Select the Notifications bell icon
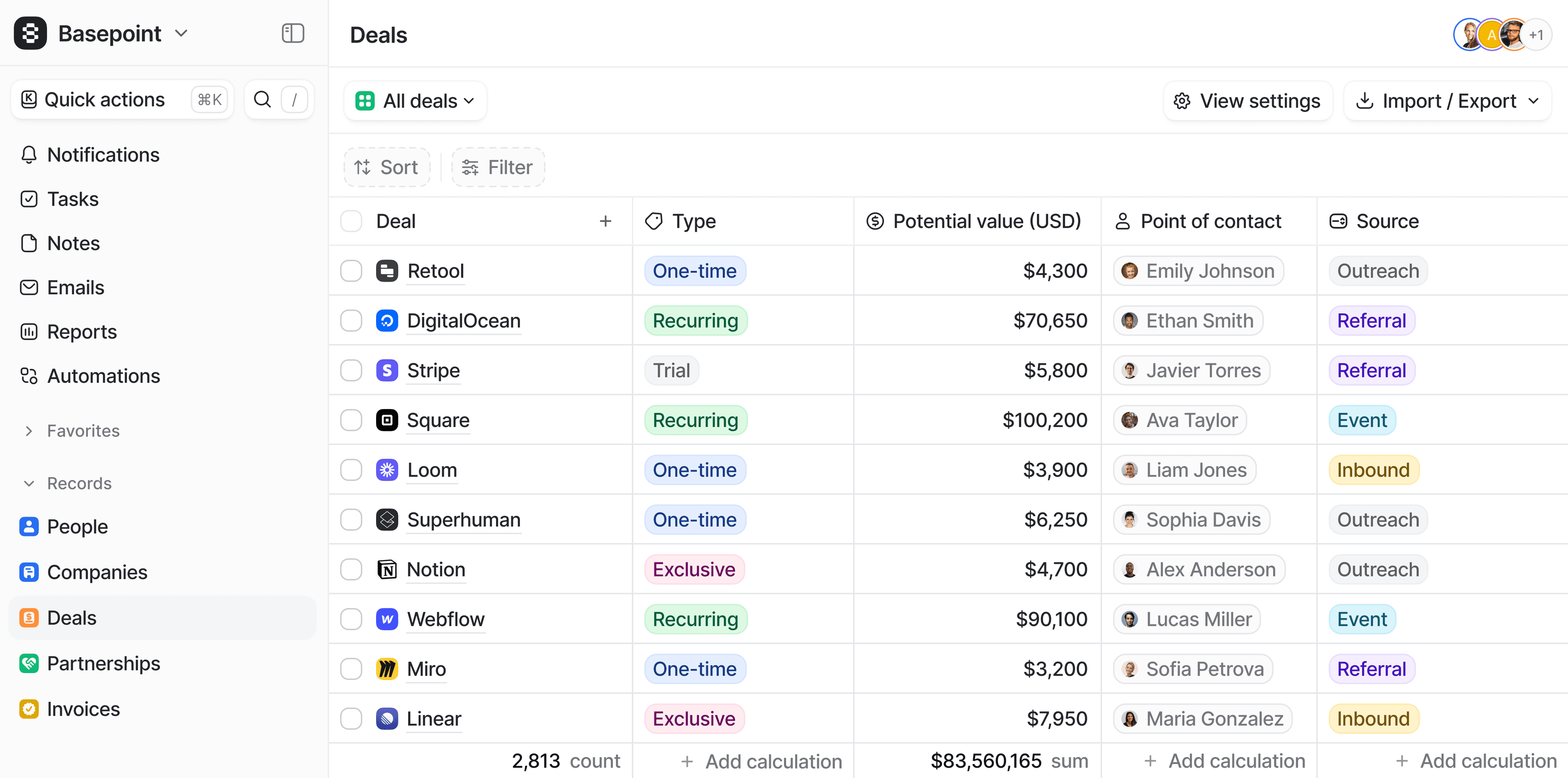1568x778 pixels. point(29,155)
